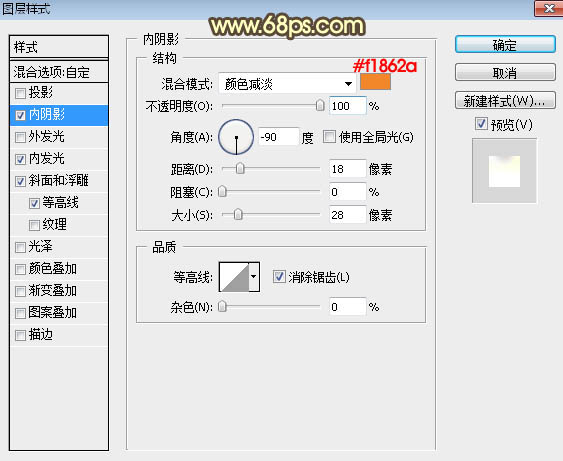Enable the 外发光 outer glow checkbox
Viewport: 563px width, 461px height.
20,137
